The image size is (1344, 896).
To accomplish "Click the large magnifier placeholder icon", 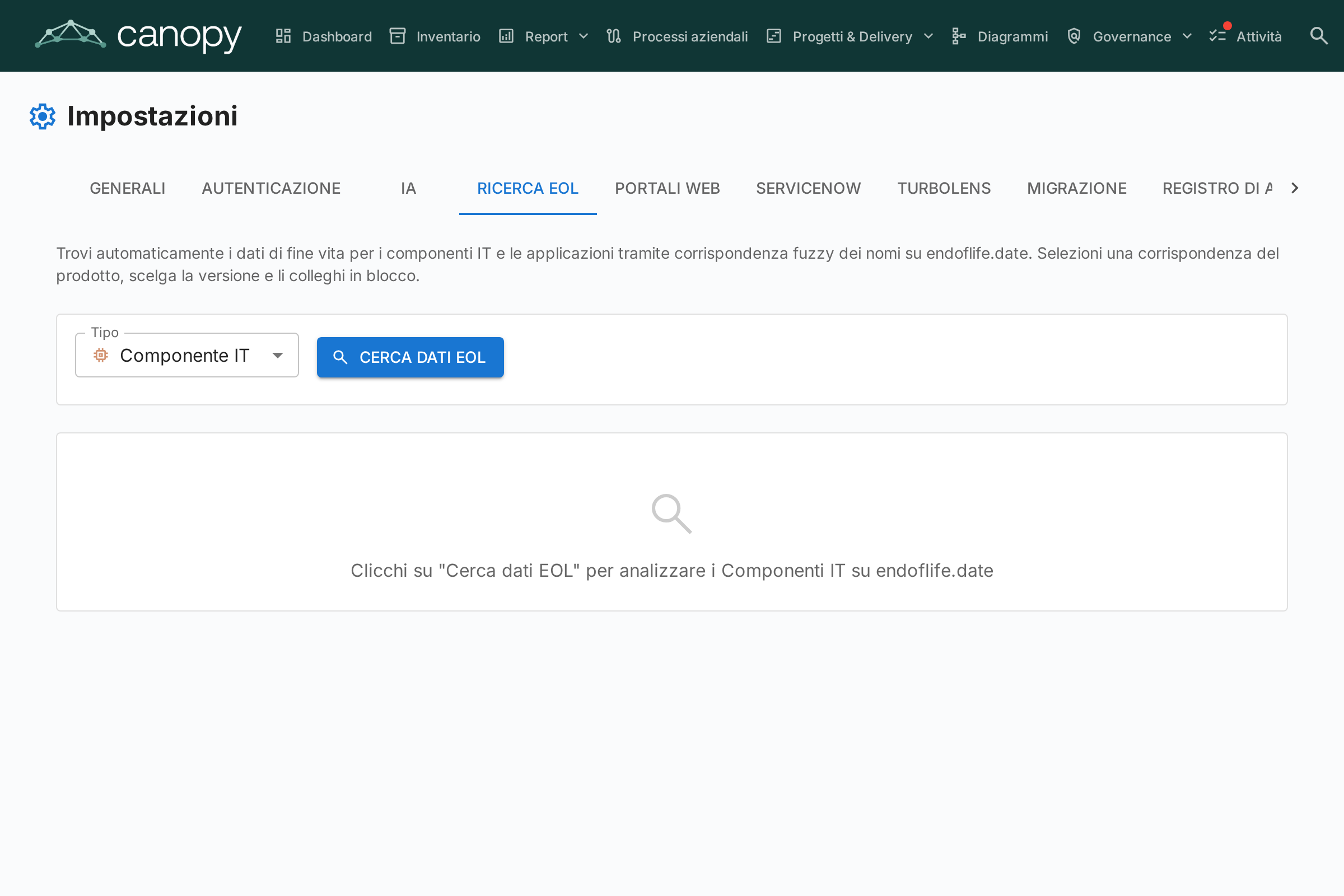I will (672, 514).
